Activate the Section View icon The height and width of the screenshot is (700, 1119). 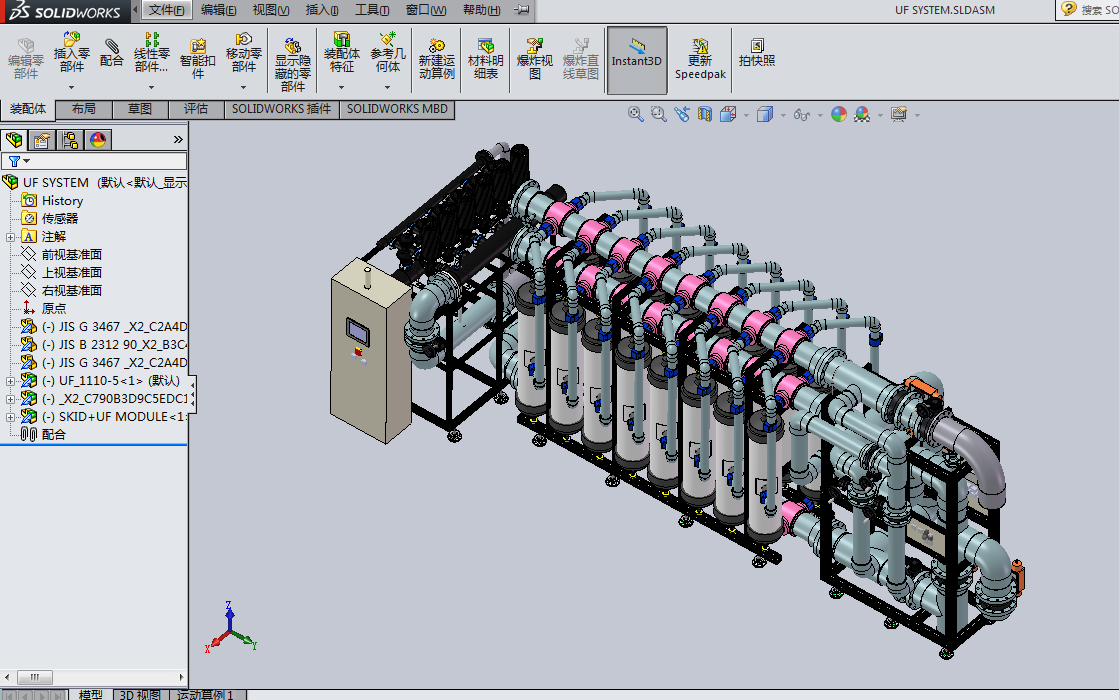(x=705, y=115)
